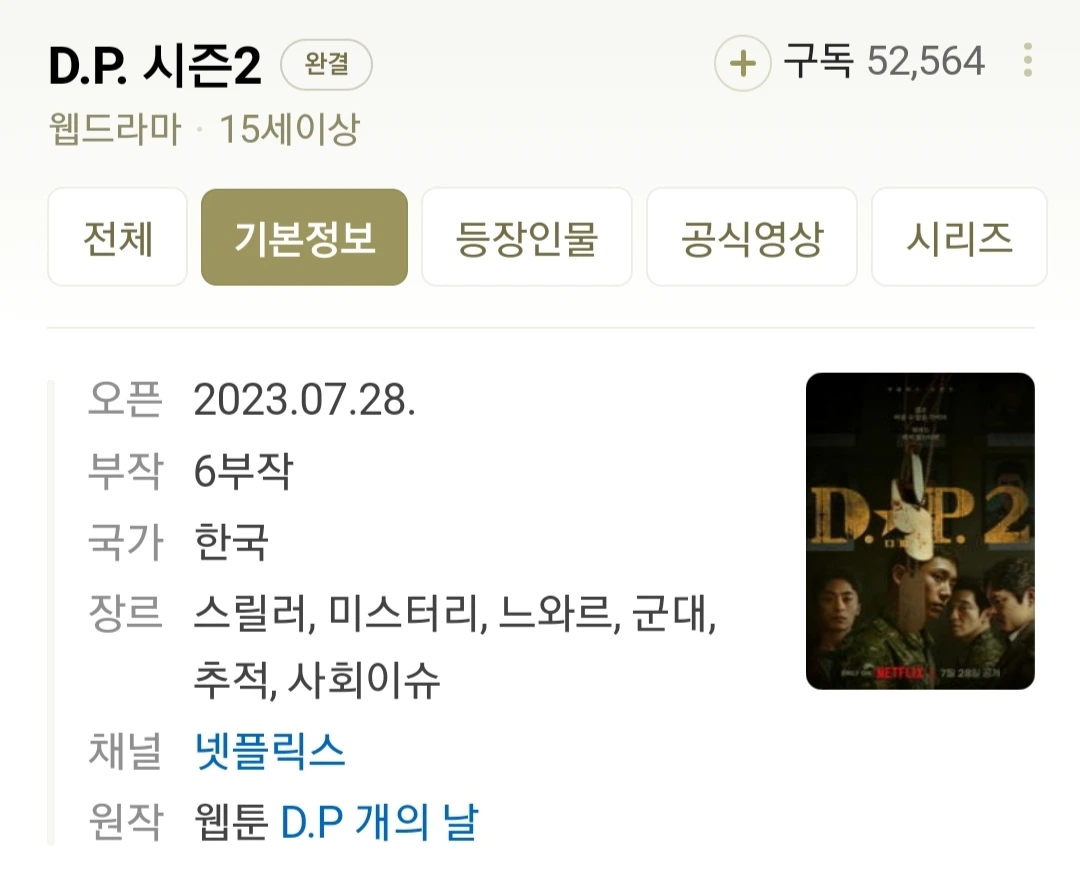Open the 넷플릭스 channel link
Screen dimensions: 1080x880
pyautogui.click(x=269, y=751)
